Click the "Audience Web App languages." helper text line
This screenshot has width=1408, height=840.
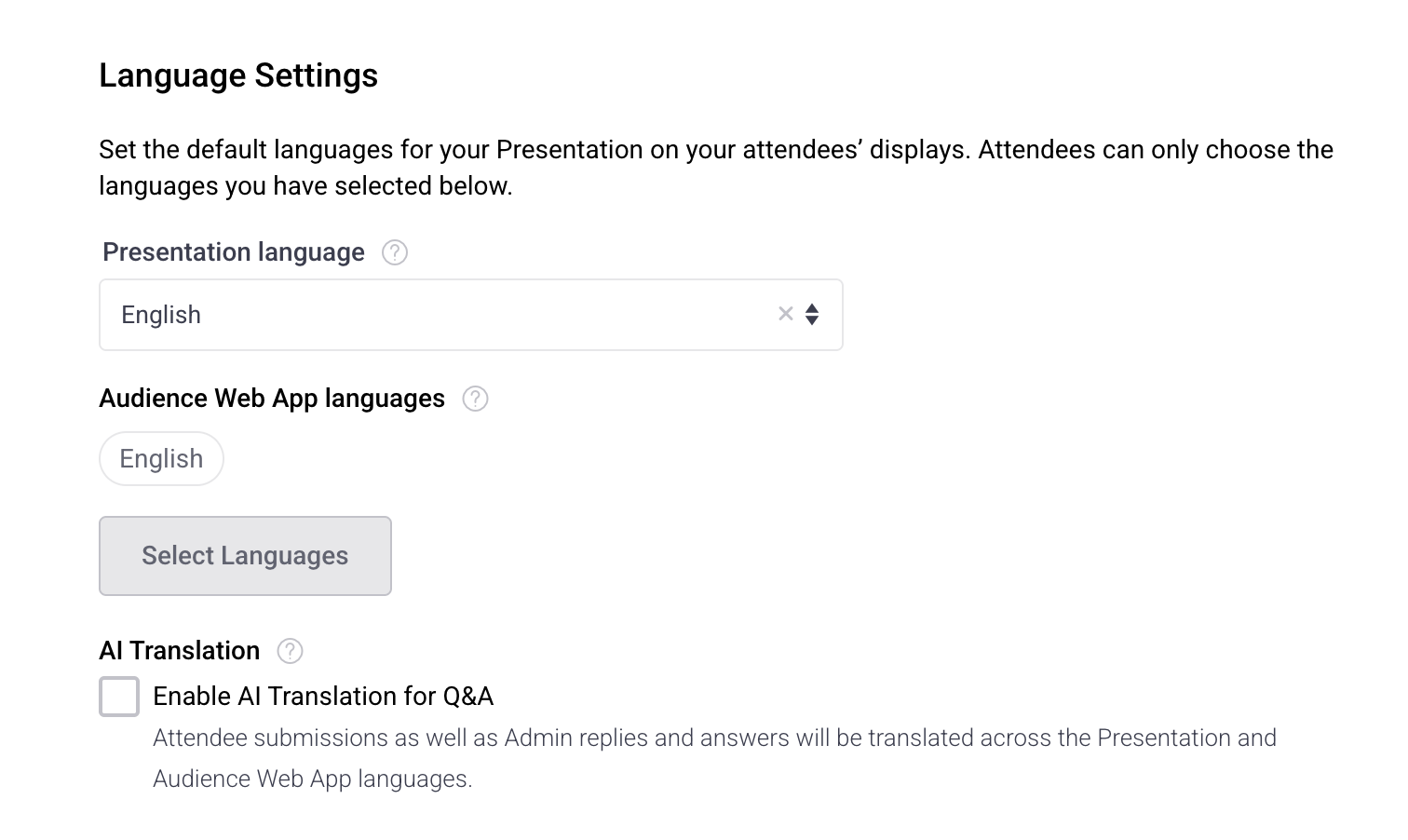pyautogui.click(x=313, y=779)
